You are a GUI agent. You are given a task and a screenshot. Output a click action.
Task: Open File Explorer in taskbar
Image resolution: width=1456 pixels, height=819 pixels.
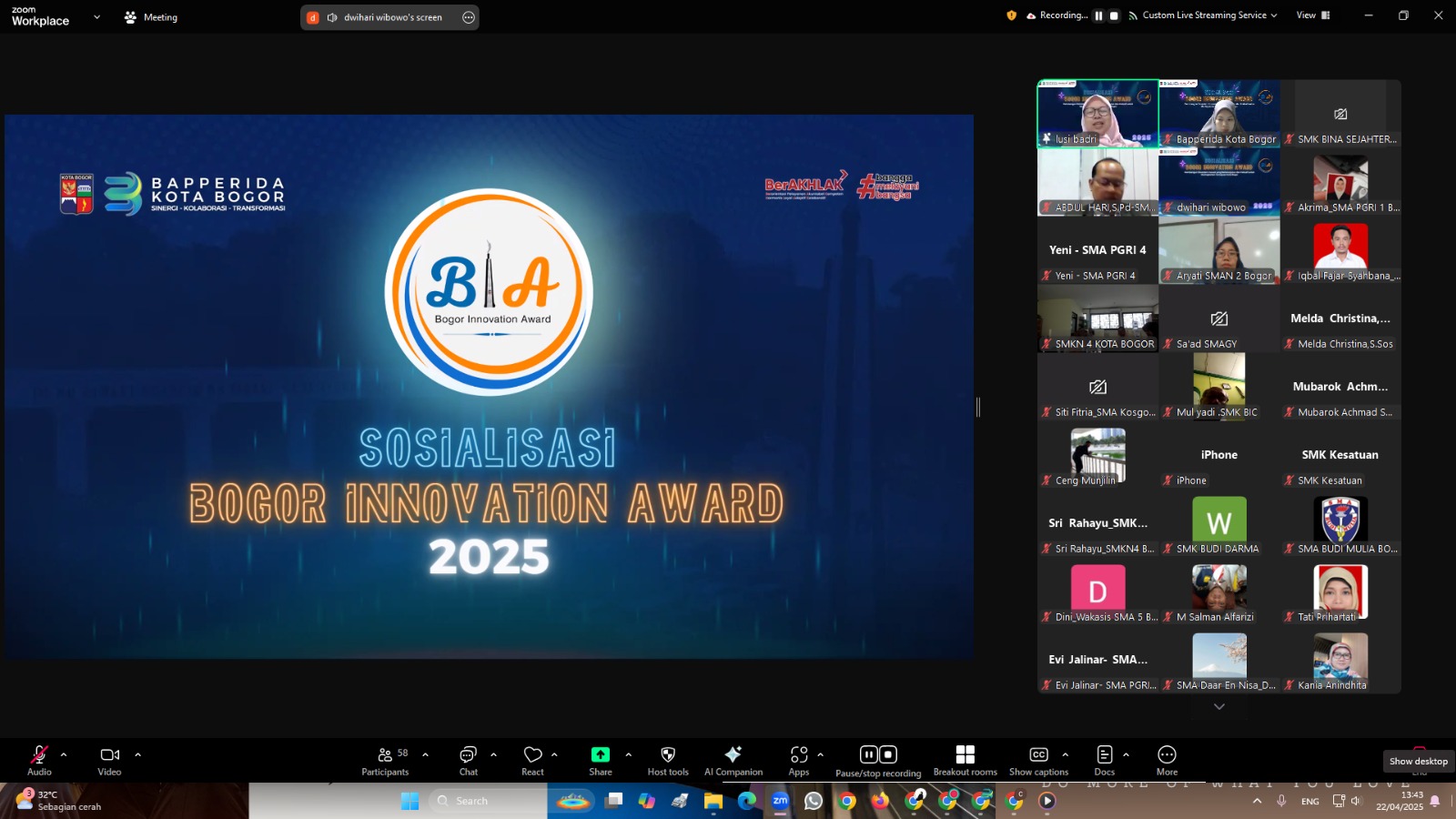pyautogui.click(x=713, y=801)
